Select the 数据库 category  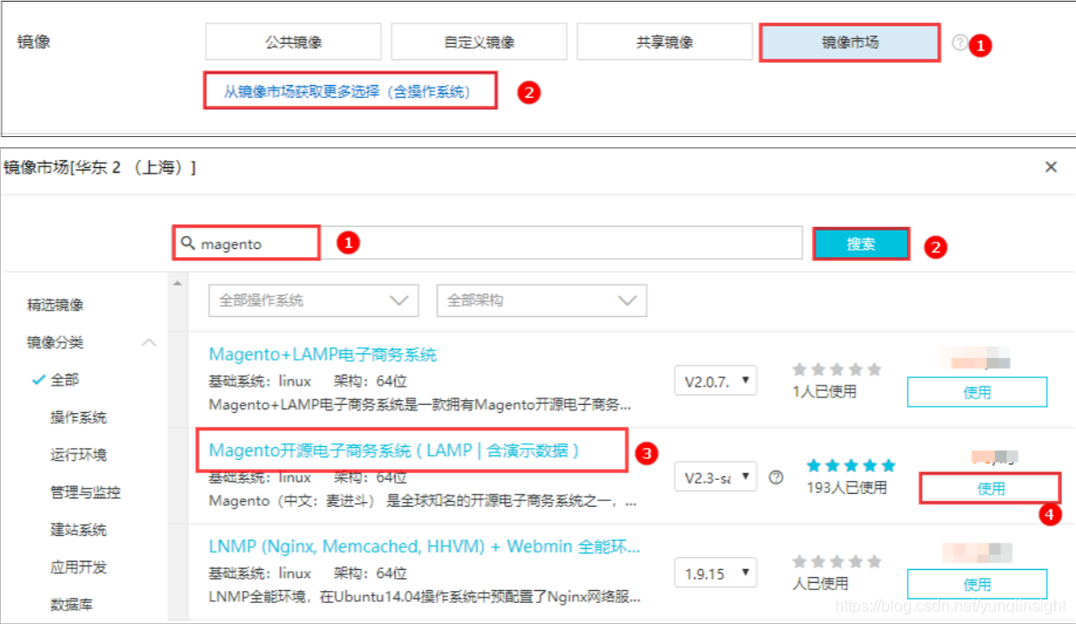[71, 605]
